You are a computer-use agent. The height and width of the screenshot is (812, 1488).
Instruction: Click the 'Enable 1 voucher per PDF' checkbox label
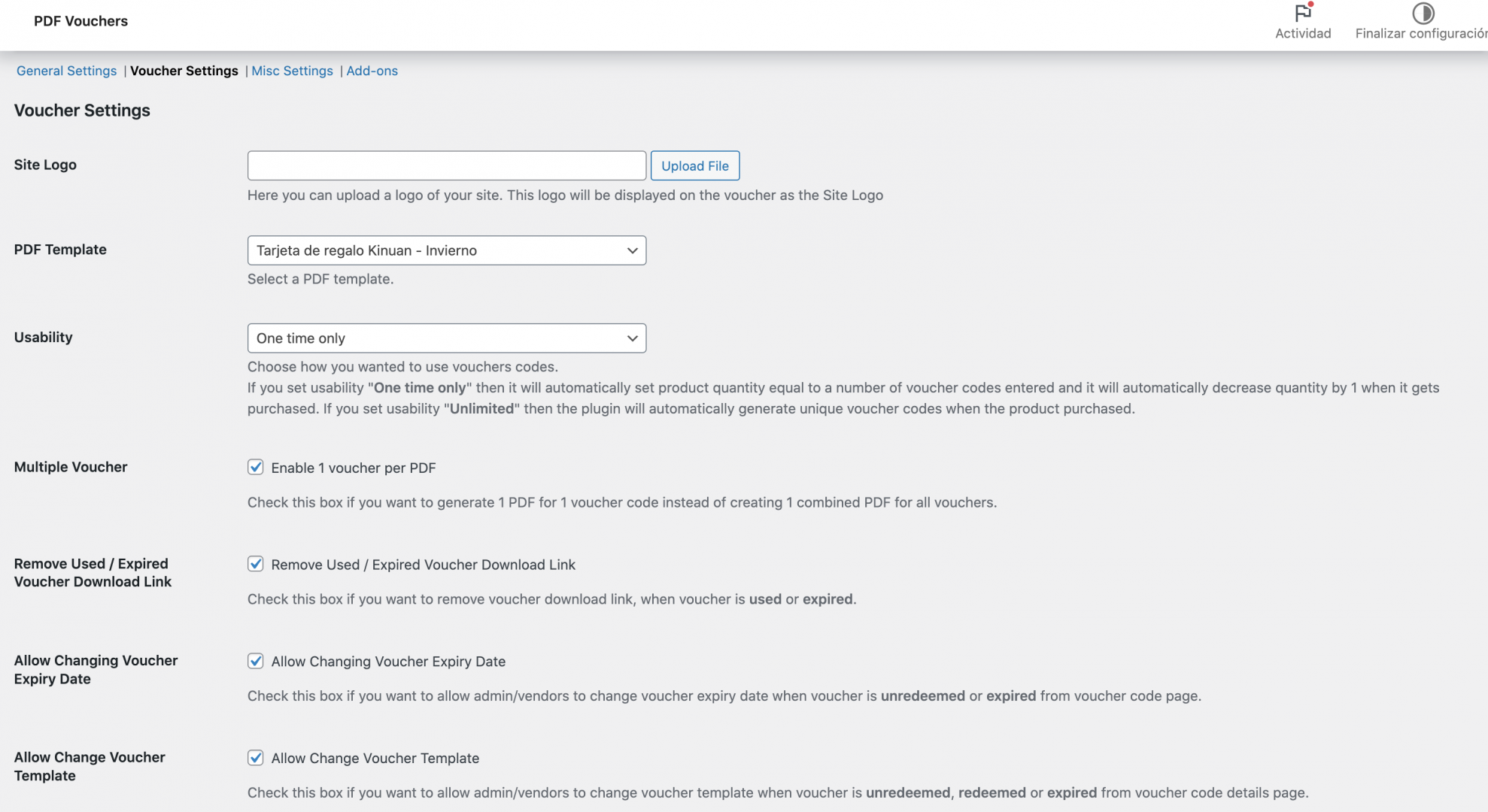[354, 468]
